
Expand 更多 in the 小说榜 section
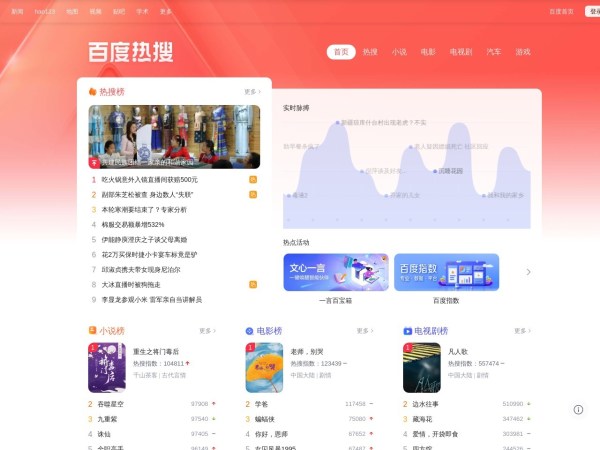click(x=206, y=331)
